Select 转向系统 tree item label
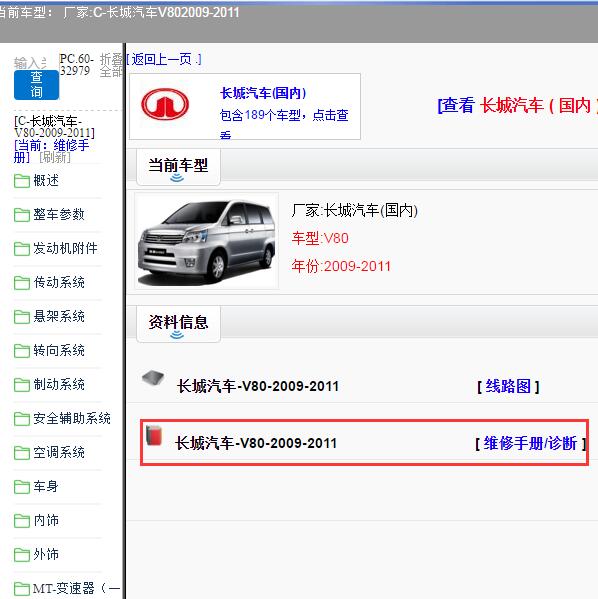 tap(59, 350)
